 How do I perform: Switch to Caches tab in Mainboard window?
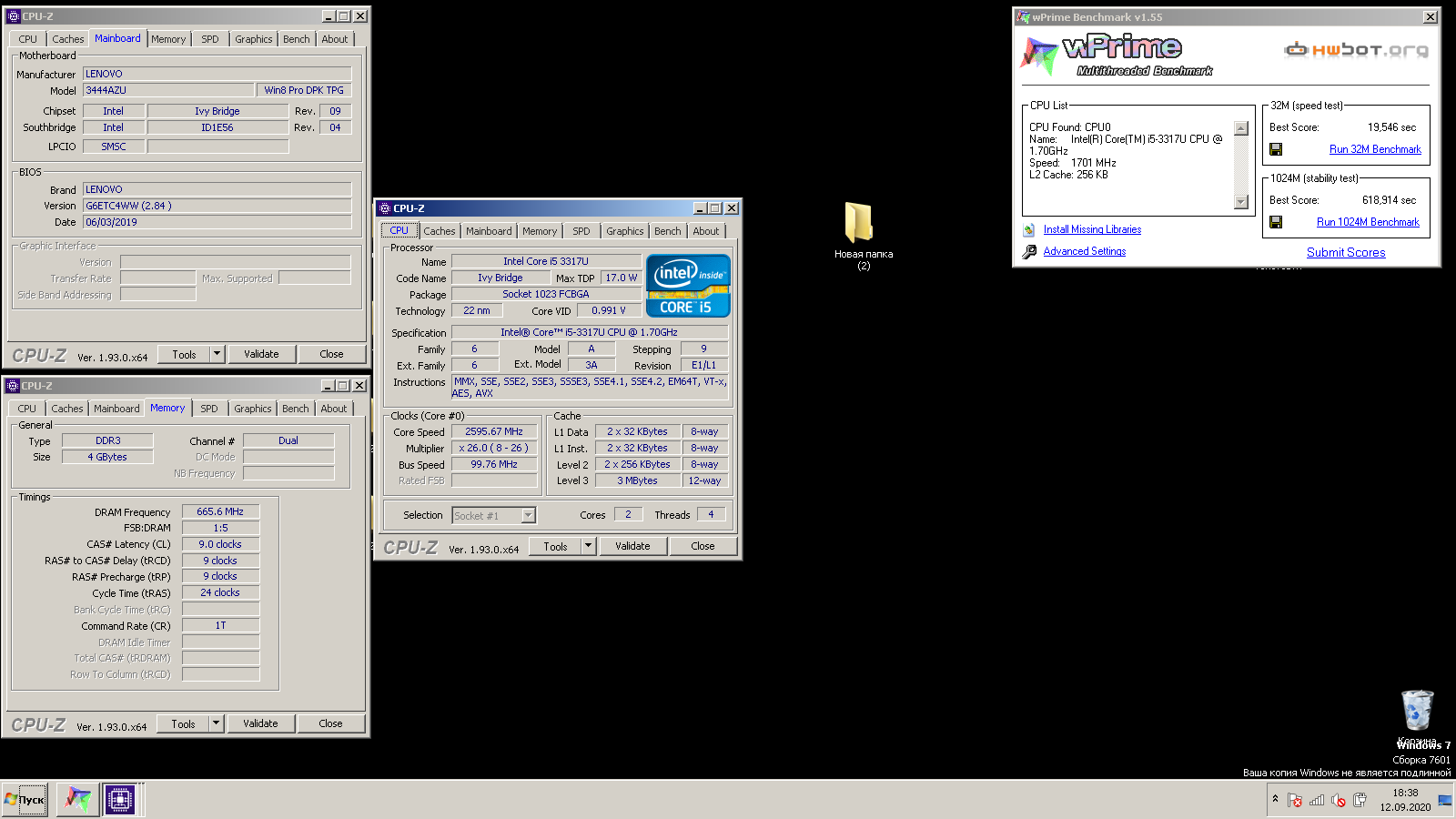67,39
